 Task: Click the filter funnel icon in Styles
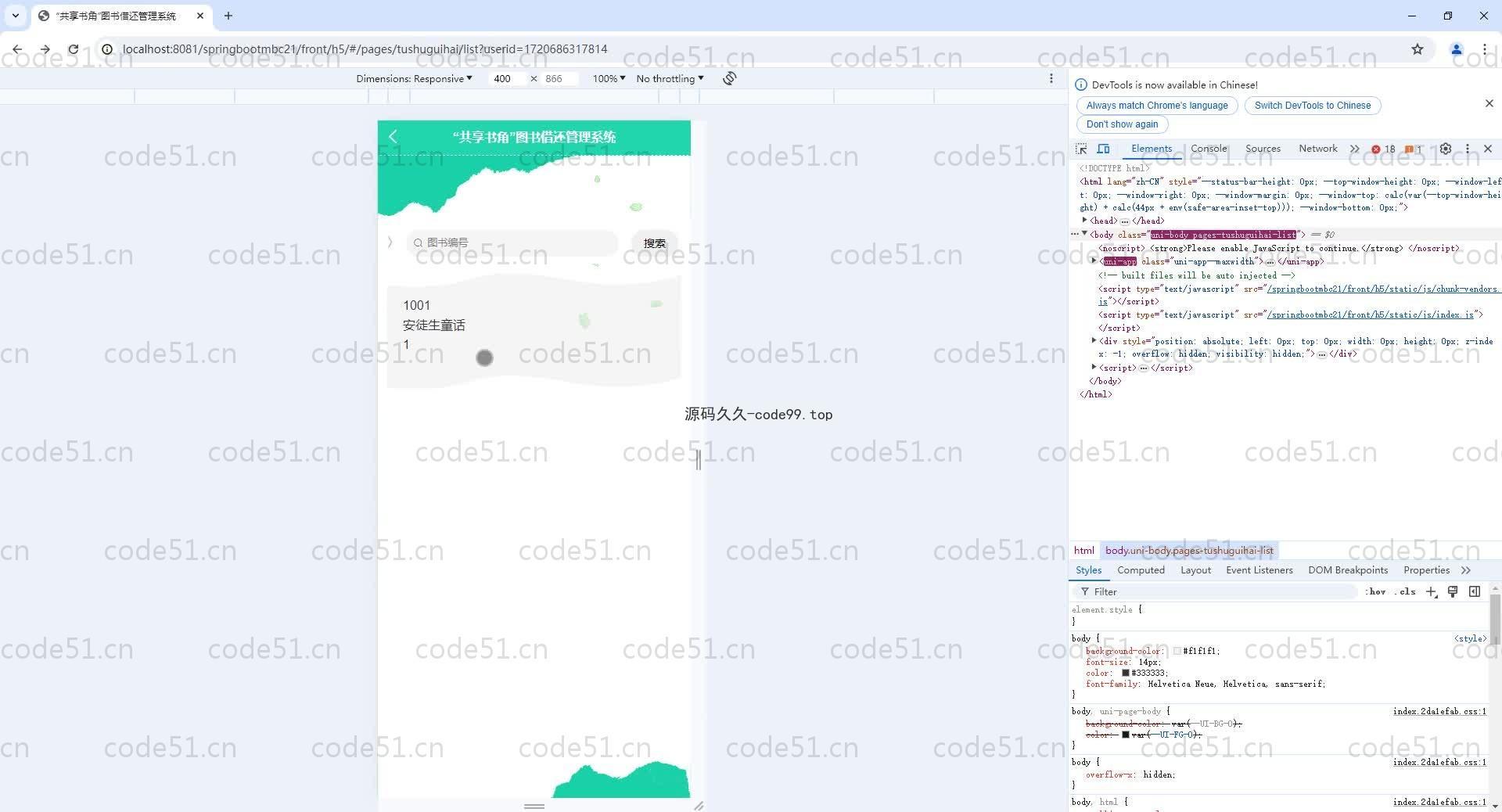pyautogui.click(x=1085, y=591)
